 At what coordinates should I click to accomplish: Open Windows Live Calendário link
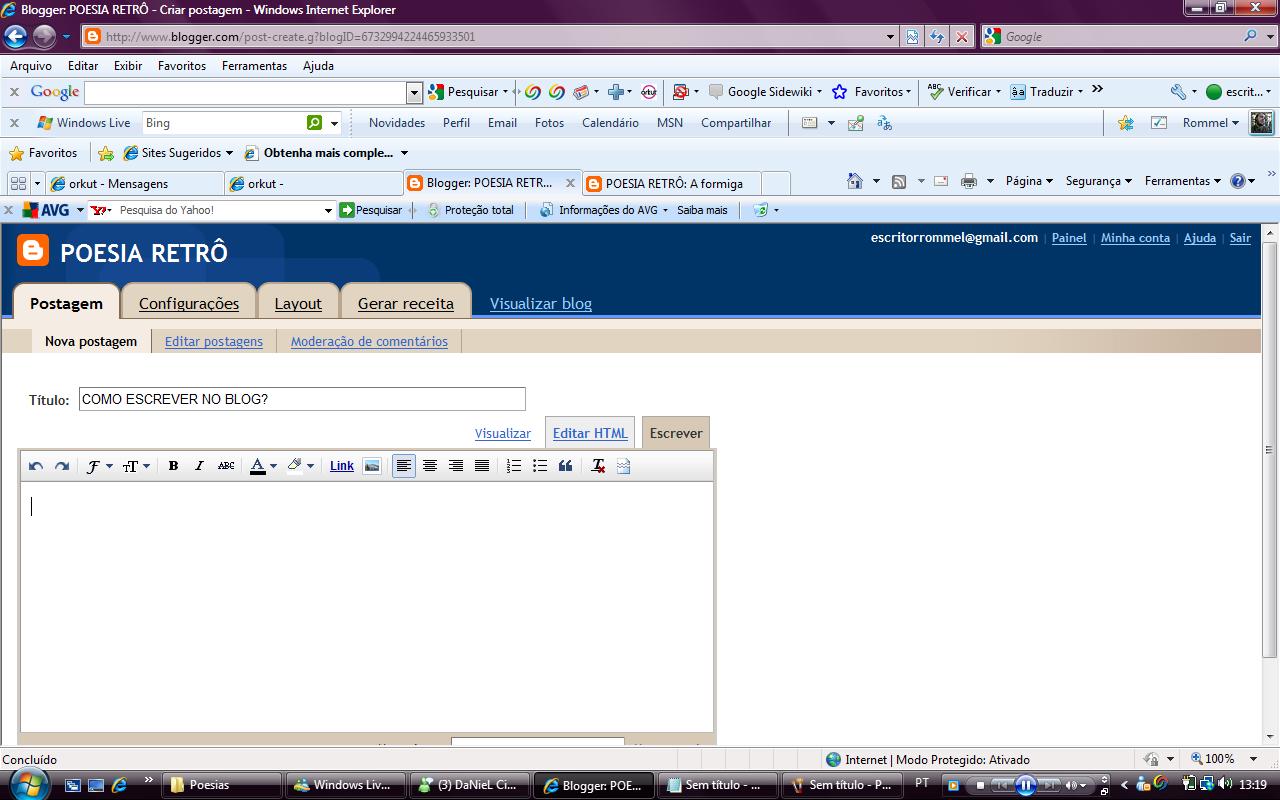point(610,123)
